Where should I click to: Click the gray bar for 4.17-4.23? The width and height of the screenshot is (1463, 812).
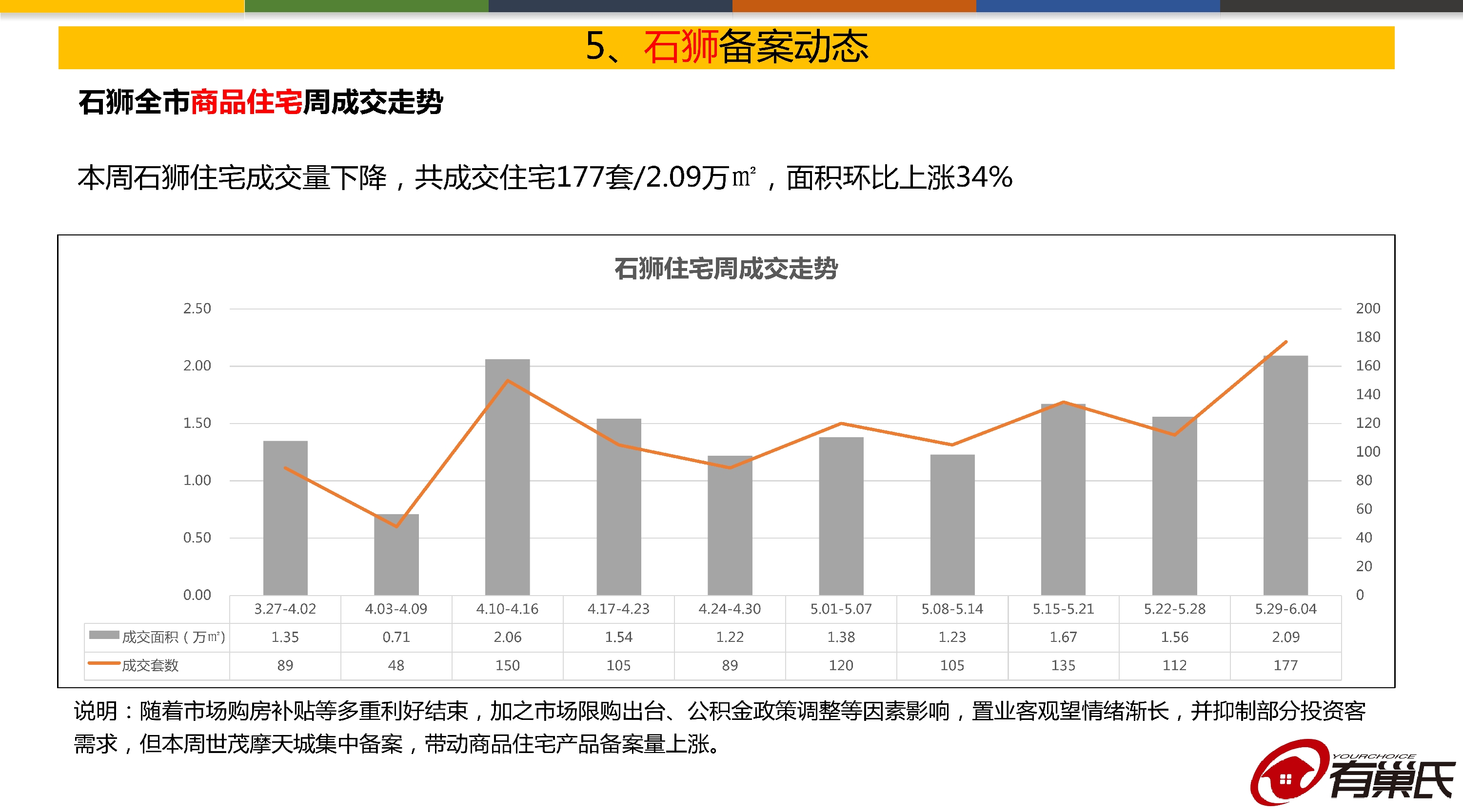click(618, 507)
